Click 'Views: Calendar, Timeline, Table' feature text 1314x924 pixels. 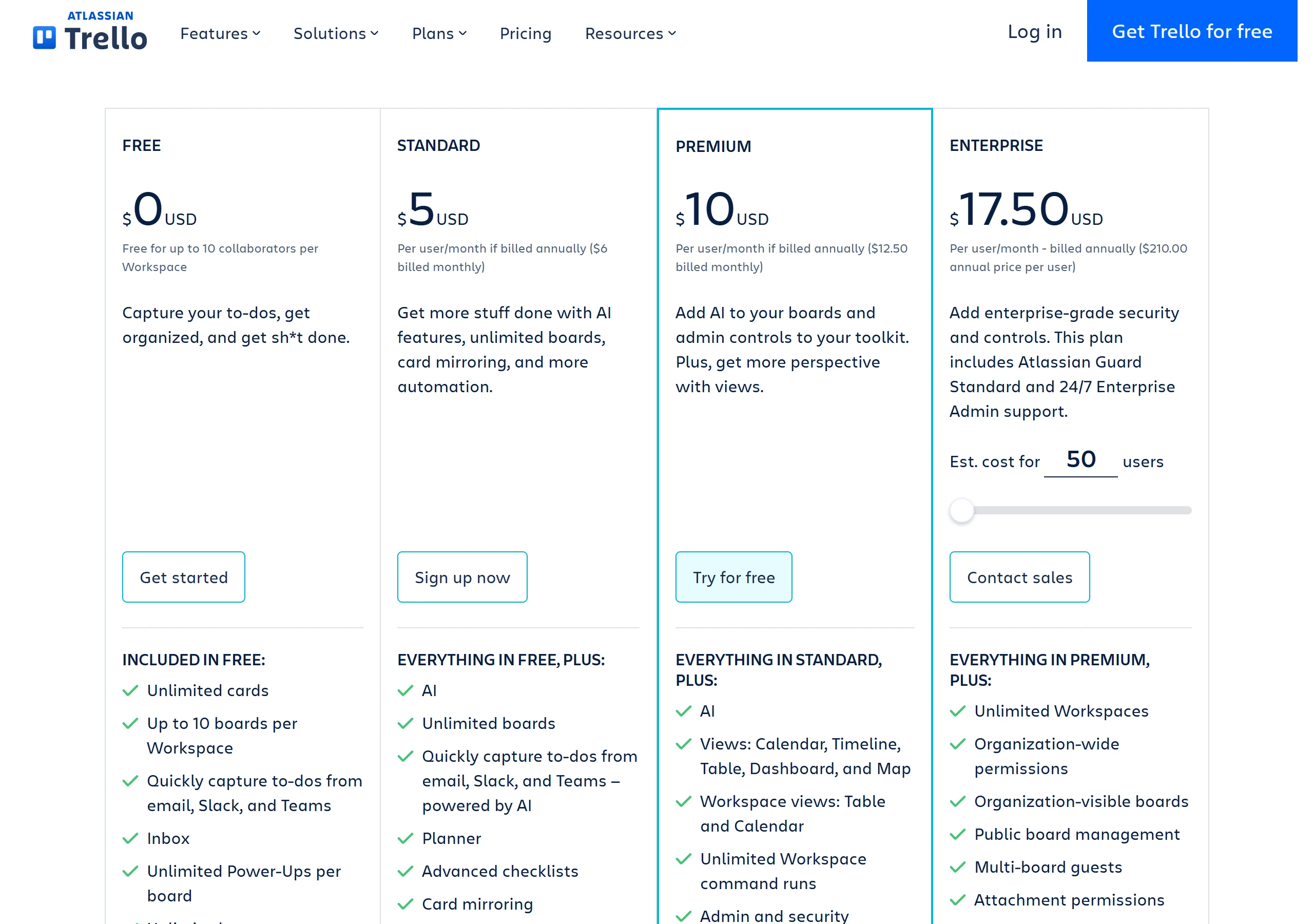click(805, 756)
